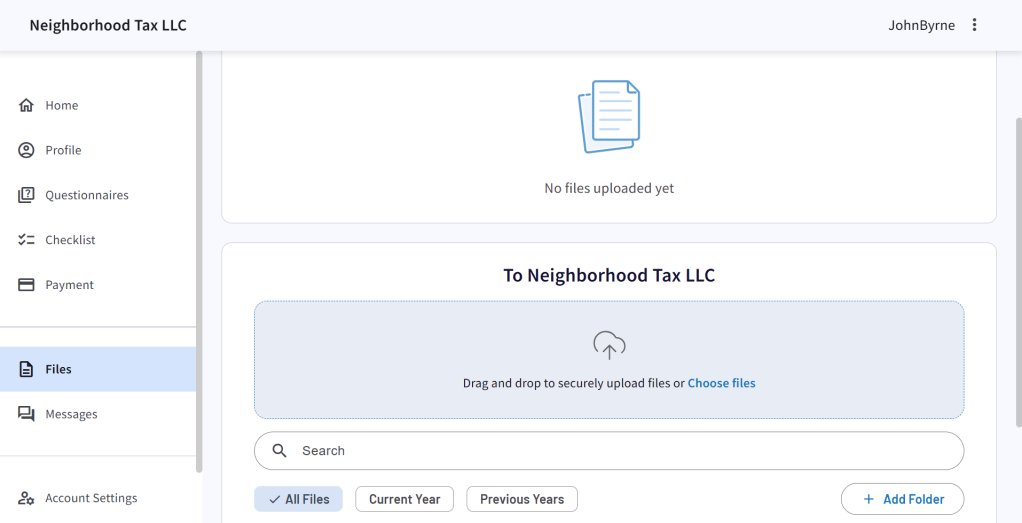
Task: Click the Choose files link
Action: 721,383
